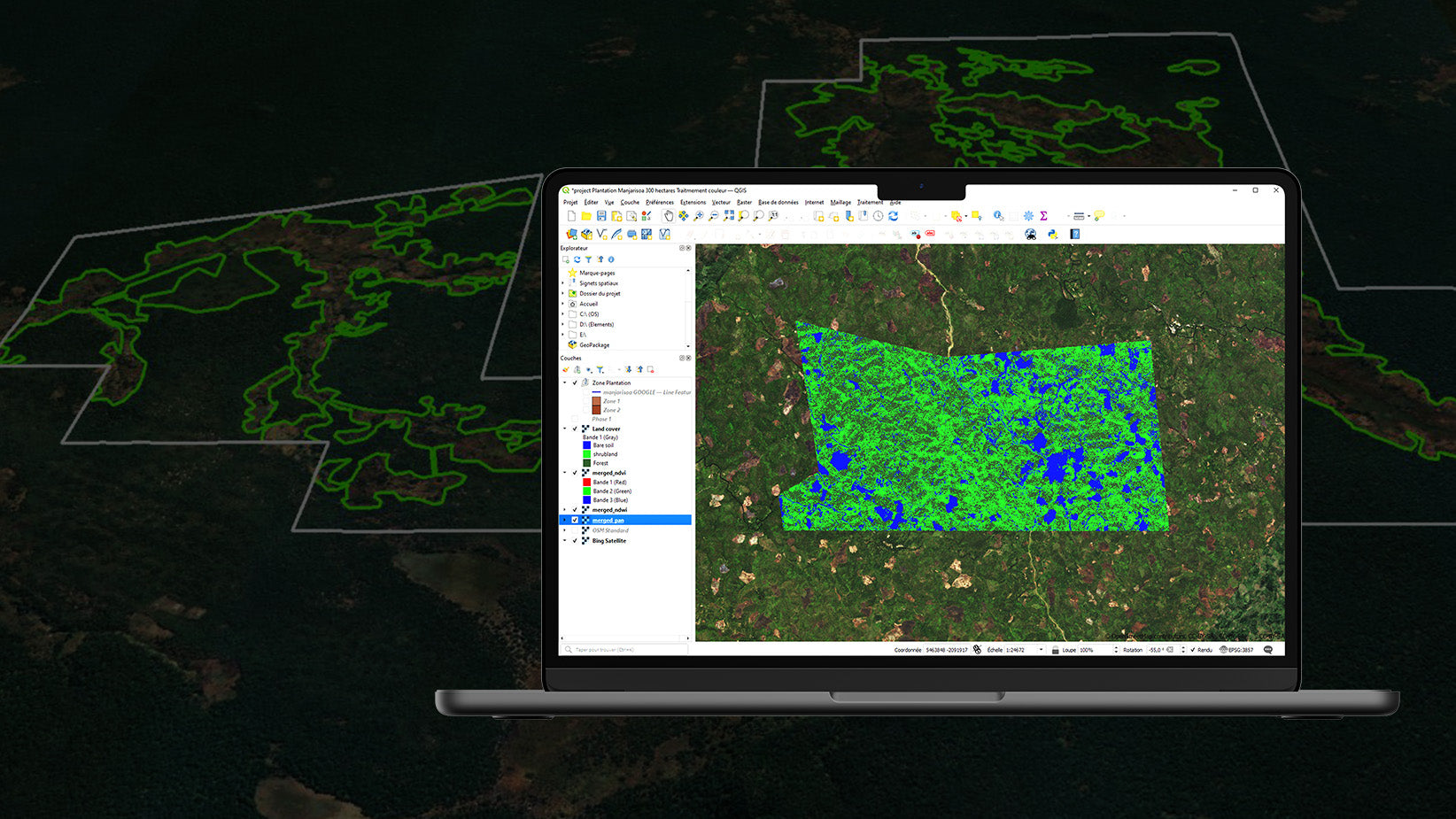Image resolution: width=1456 pixels, height=819 pixels.
Task: Select the Pan Map hand tool
Action: [669, 216]
